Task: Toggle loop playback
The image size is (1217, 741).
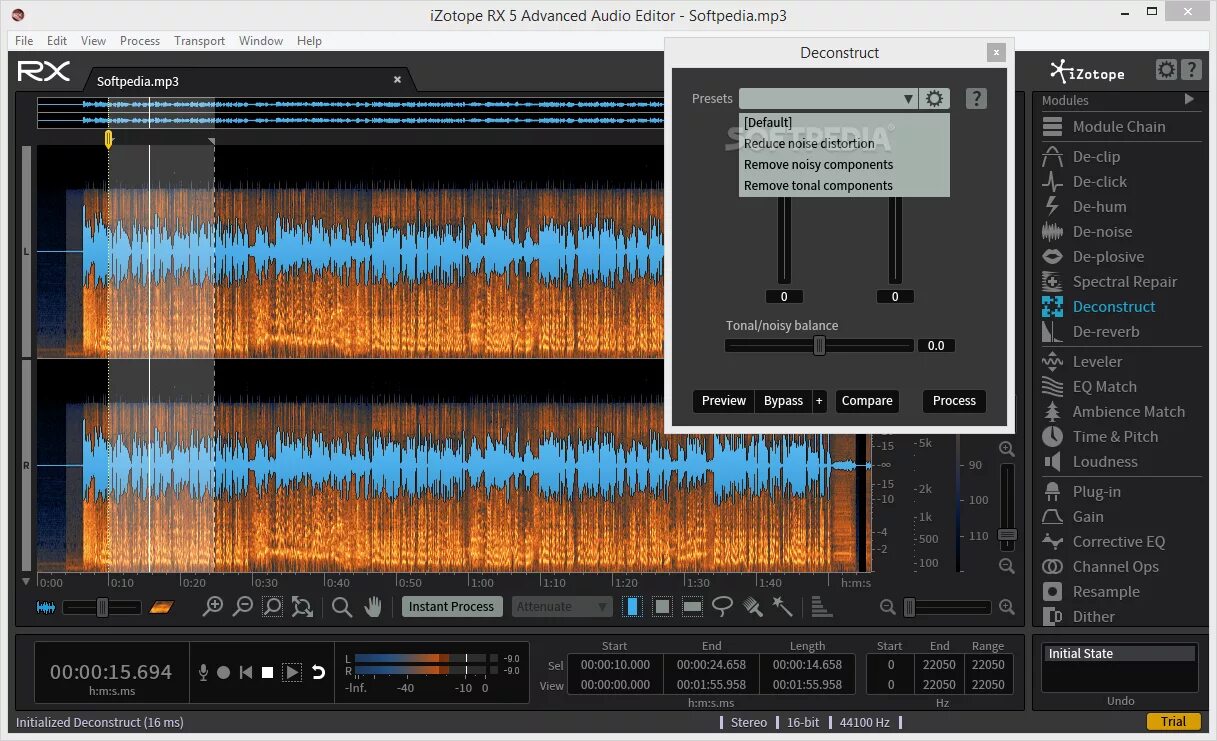Action: click(x=318, y=672)
